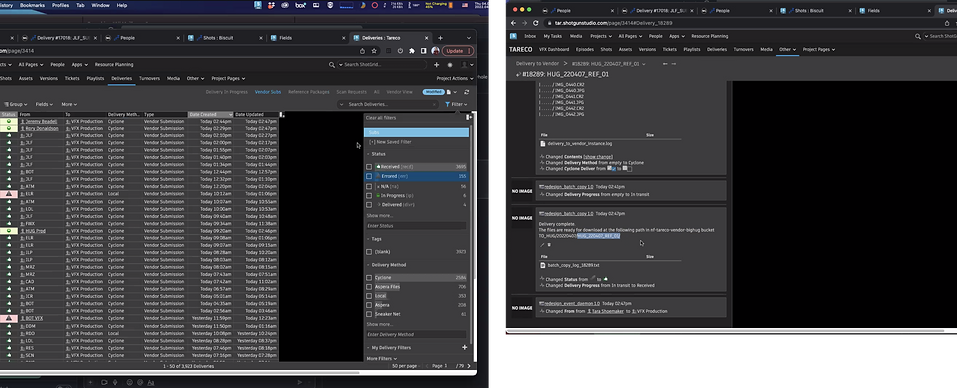Open the Group dropdown
The image size is (957, 388).
pos(16,104)
